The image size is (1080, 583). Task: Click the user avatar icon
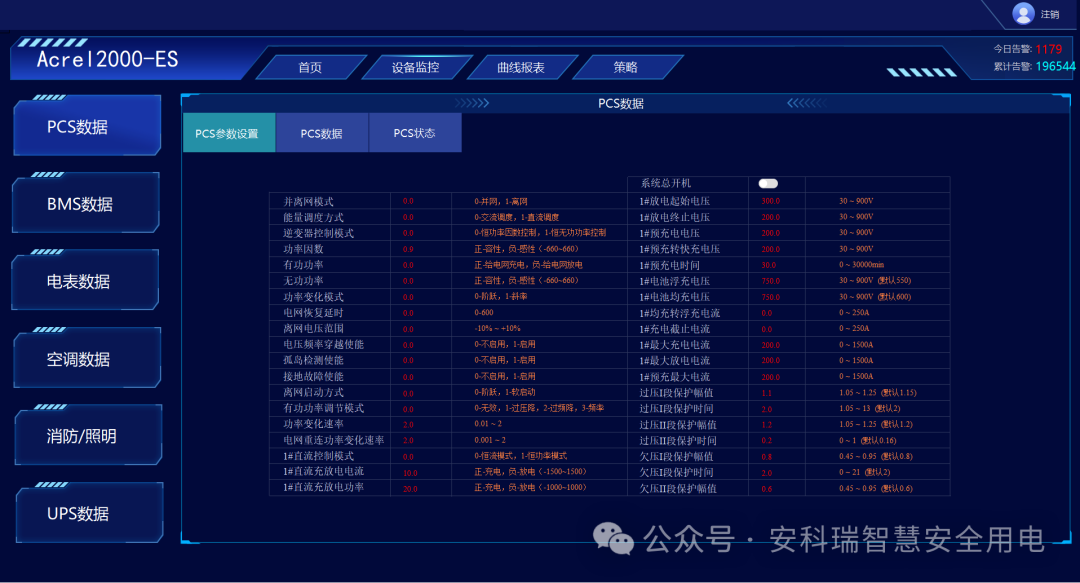(x=1023, y=13)
